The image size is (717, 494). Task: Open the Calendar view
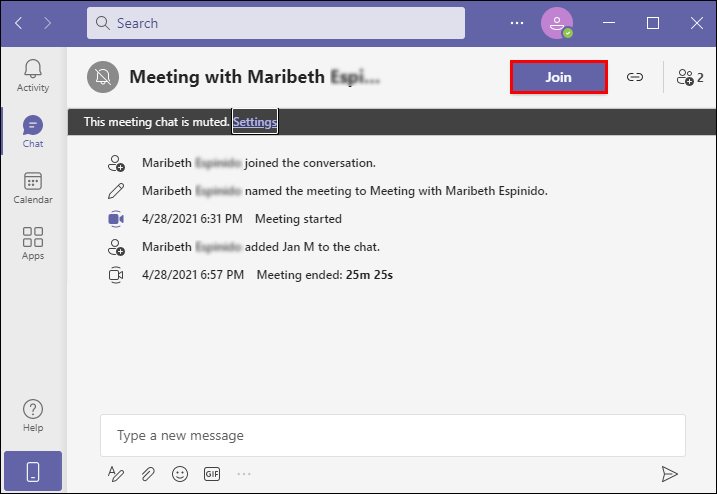pos(33,187)
